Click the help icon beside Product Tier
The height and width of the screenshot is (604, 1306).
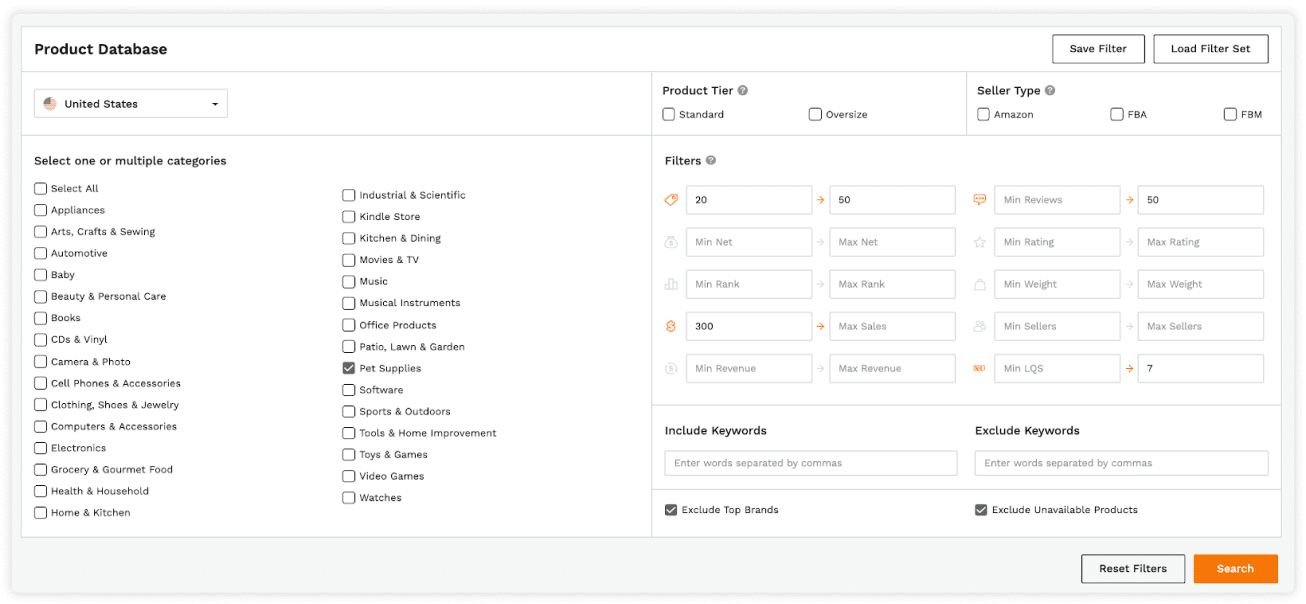[743, 91]
